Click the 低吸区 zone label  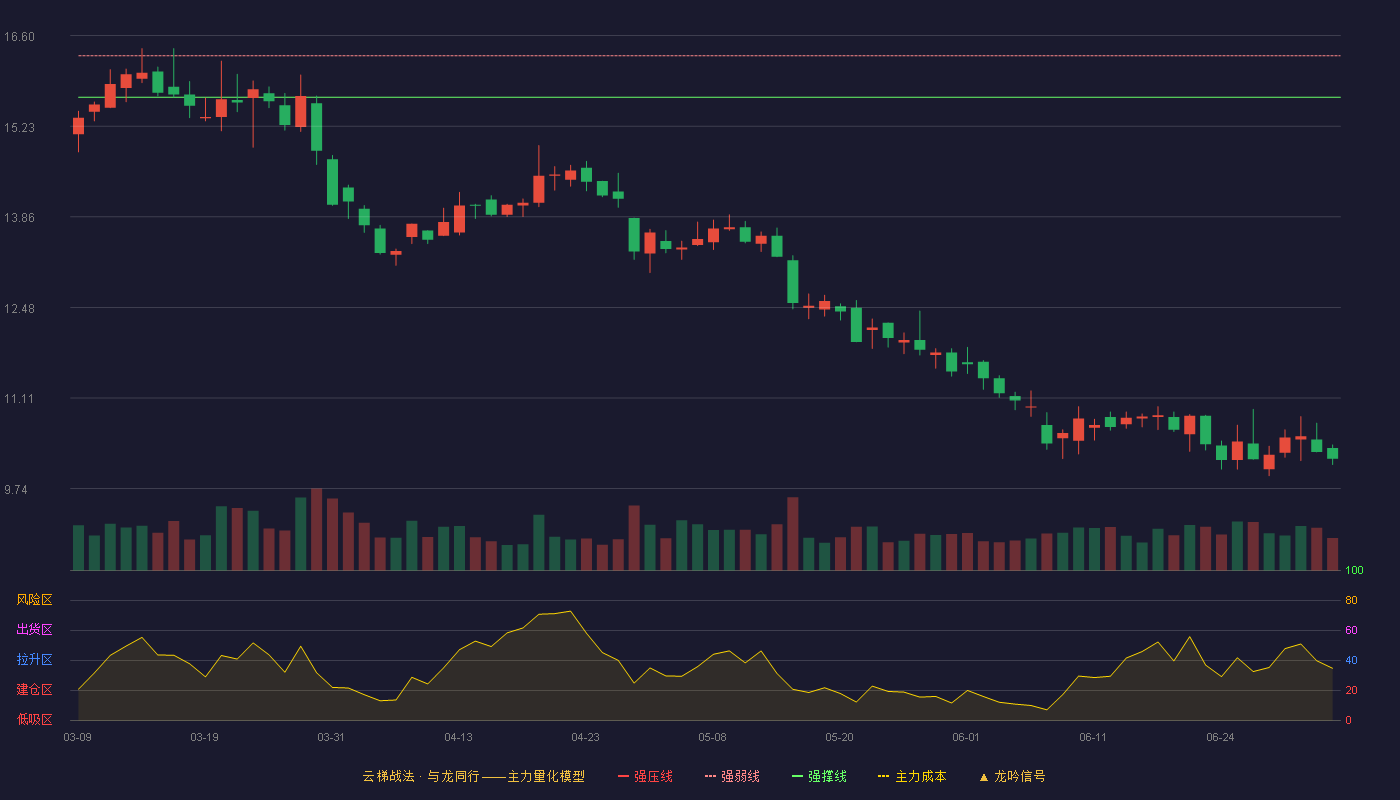tap(34, 720)
